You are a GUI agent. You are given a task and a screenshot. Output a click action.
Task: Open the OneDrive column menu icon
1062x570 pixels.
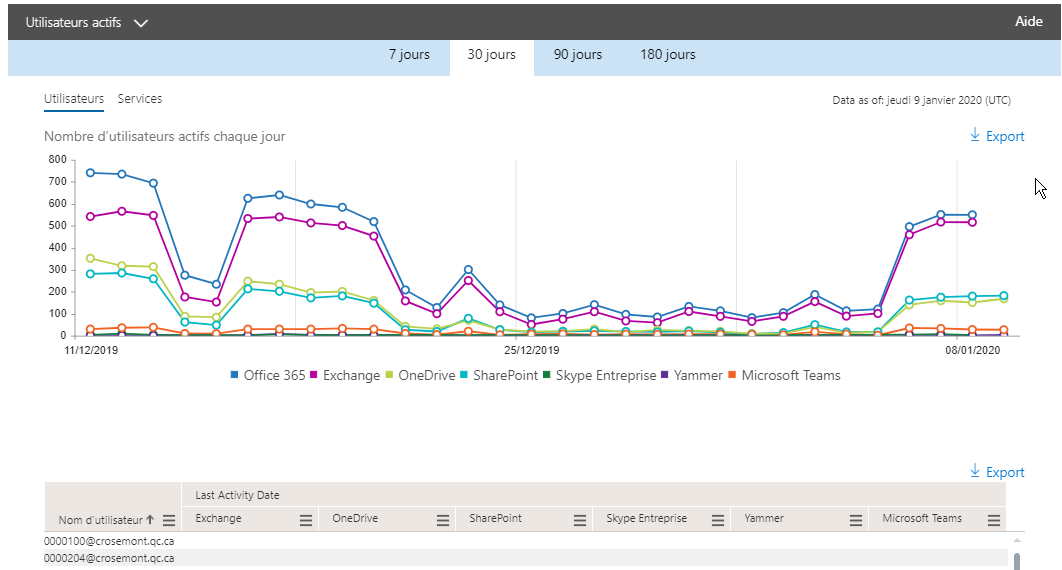(x=443, y=520)
